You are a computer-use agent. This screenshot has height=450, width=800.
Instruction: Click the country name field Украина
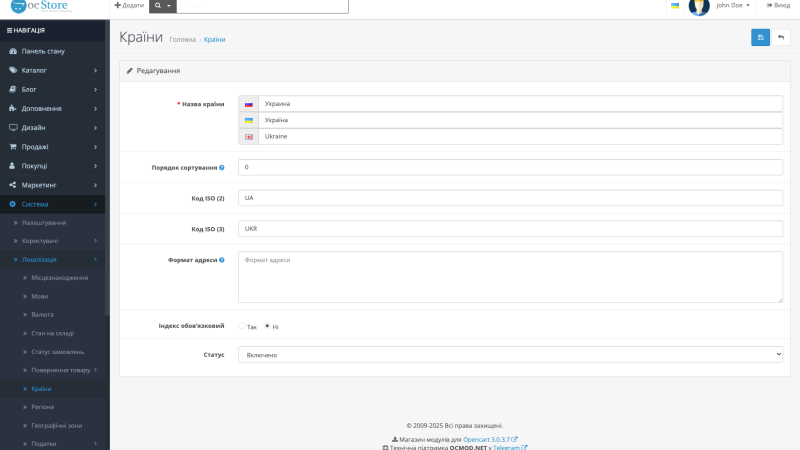pyautogui.click(x=520, y=104)
